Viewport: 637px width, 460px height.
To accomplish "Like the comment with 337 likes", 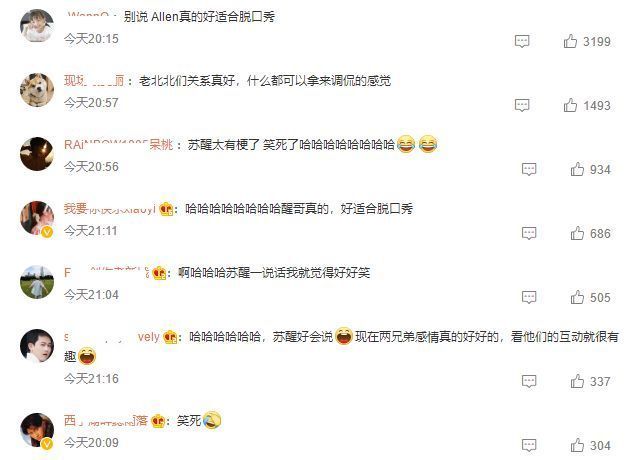I will 577,381.
